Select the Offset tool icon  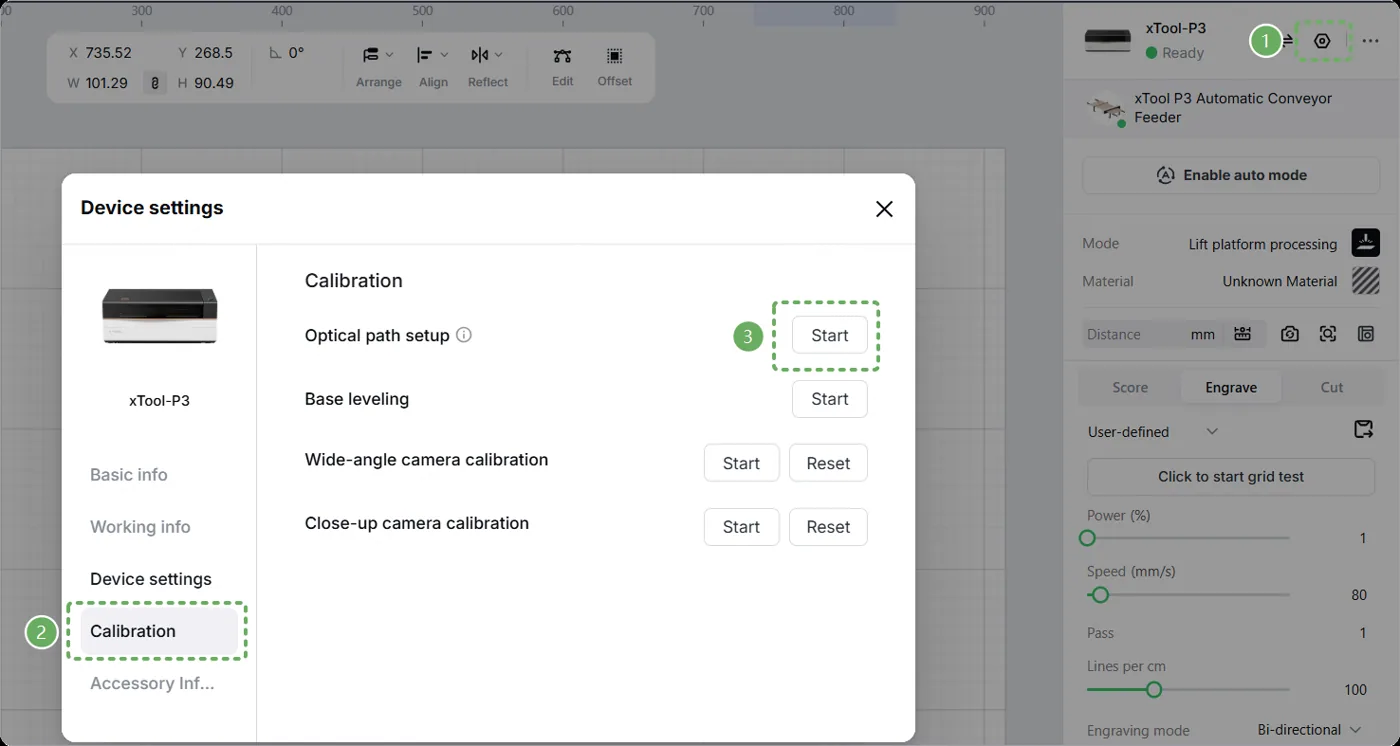(x=615, y=56)
